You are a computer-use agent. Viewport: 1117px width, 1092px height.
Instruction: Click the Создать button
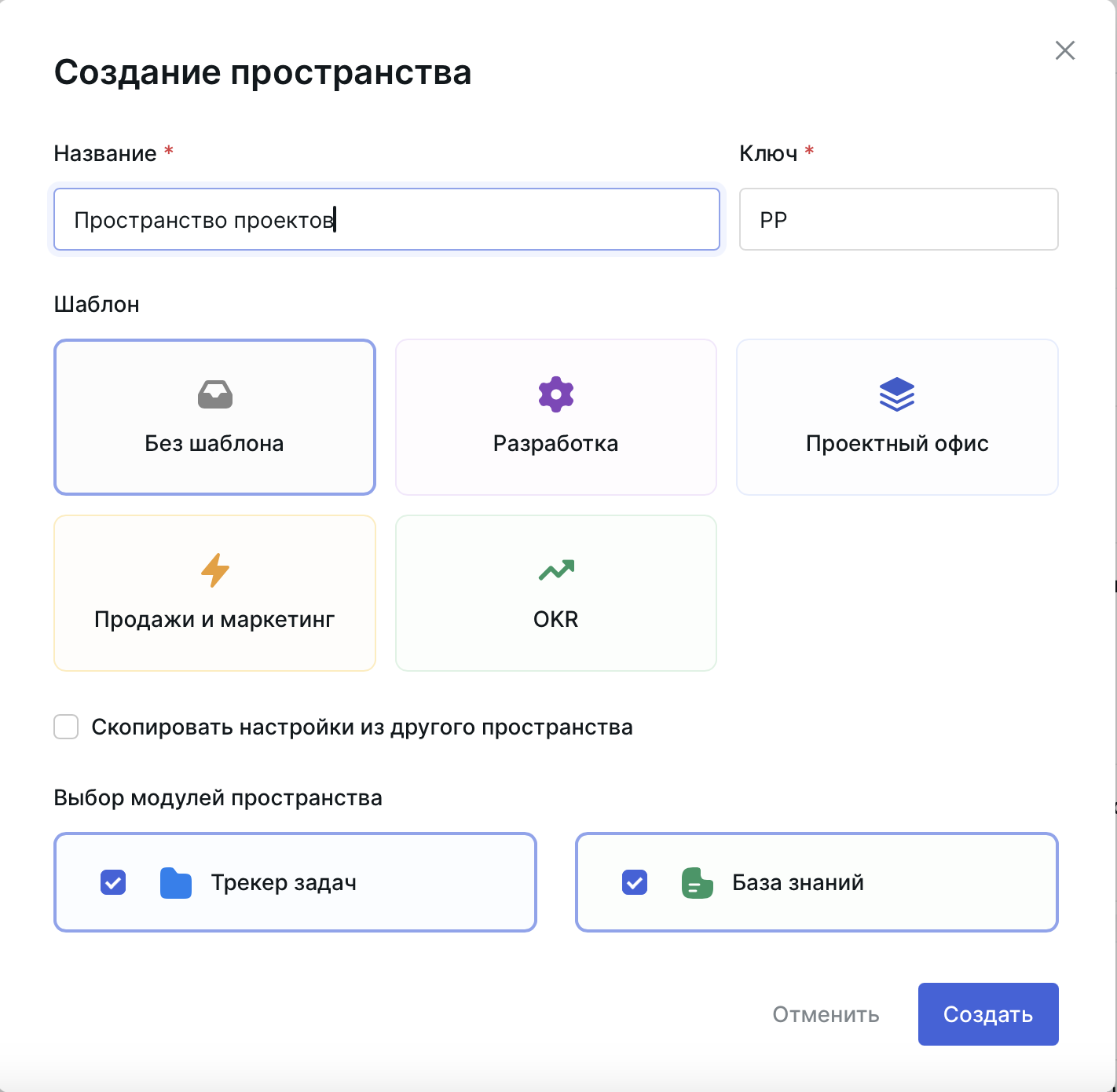pos(987,1014)
